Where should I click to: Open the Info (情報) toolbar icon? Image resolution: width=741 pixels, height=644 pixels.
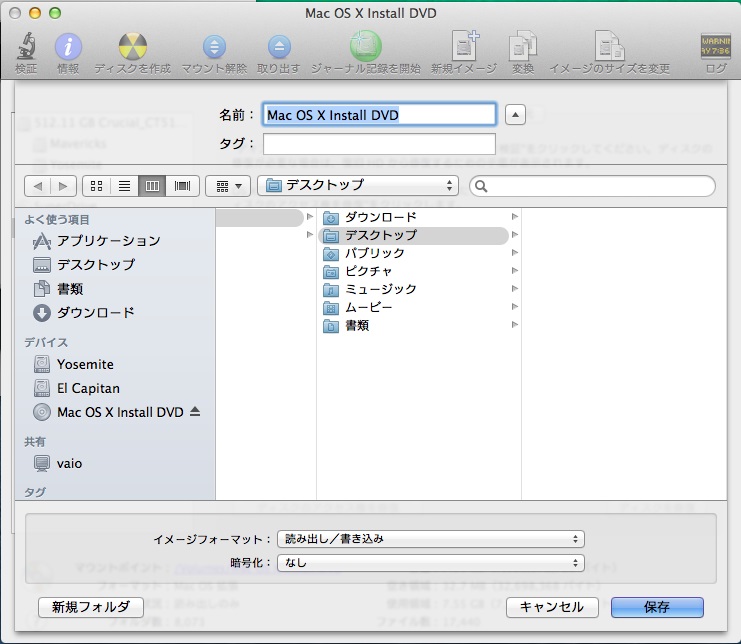pyautogui.click(x=68, y=46)
